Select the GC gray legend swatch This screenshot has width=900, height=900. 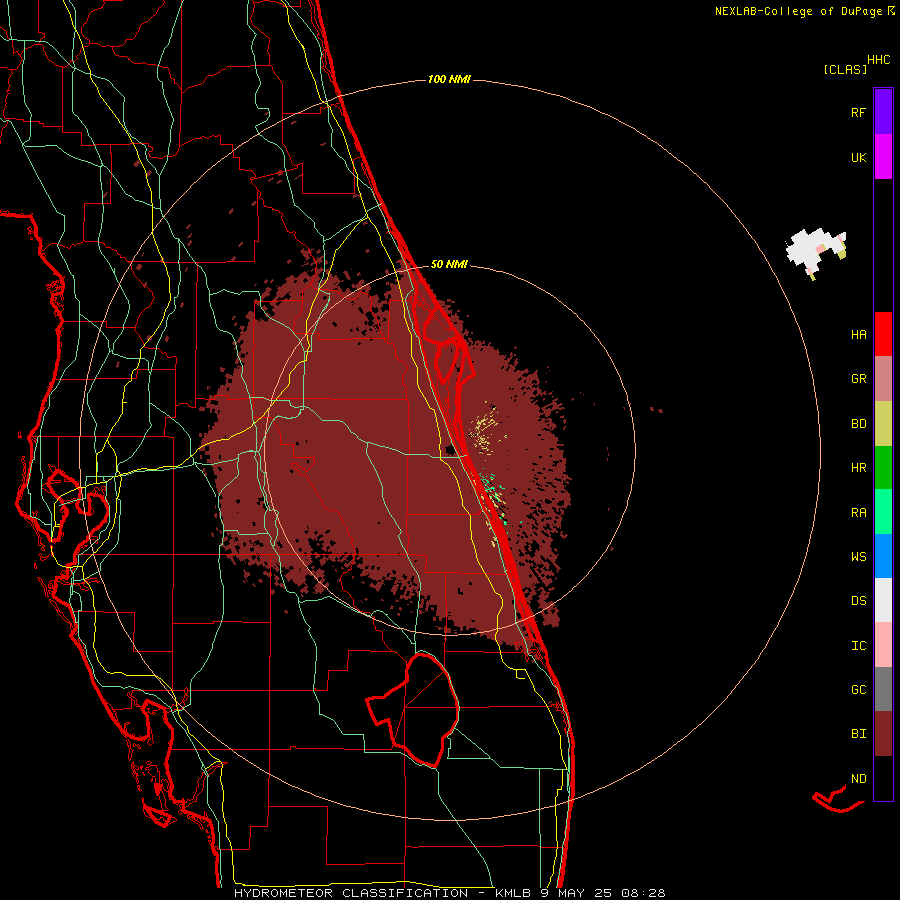[x=883, y=689]
